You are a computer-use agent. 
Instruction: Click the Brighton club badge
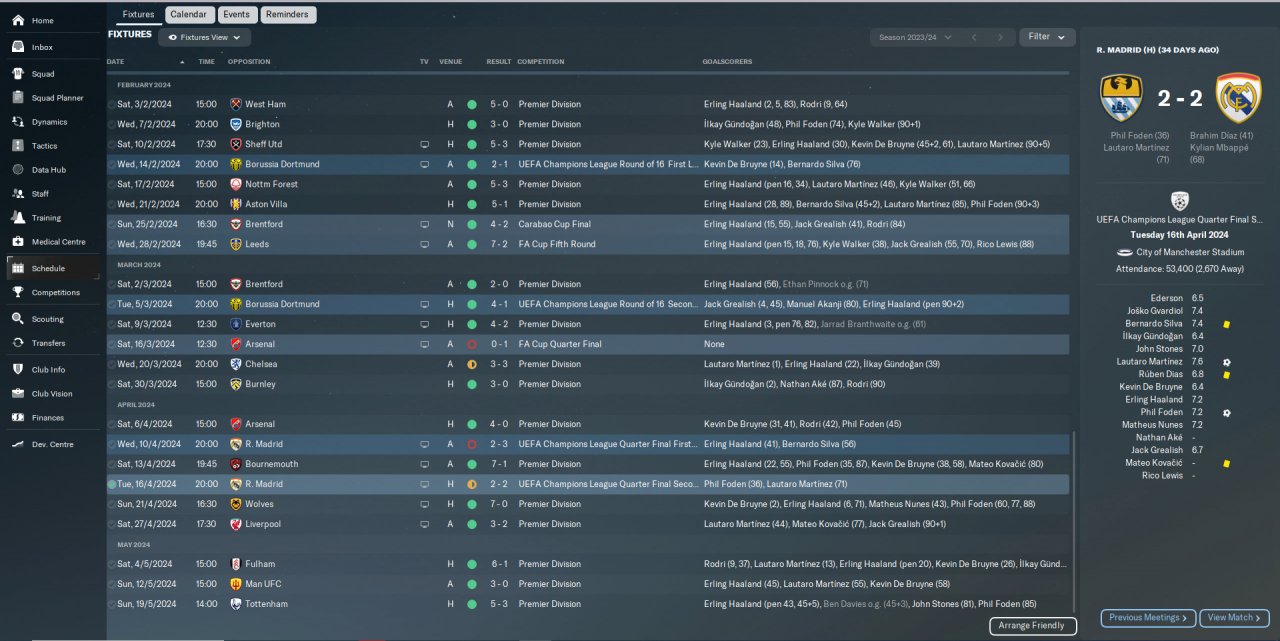click(236, 124)
